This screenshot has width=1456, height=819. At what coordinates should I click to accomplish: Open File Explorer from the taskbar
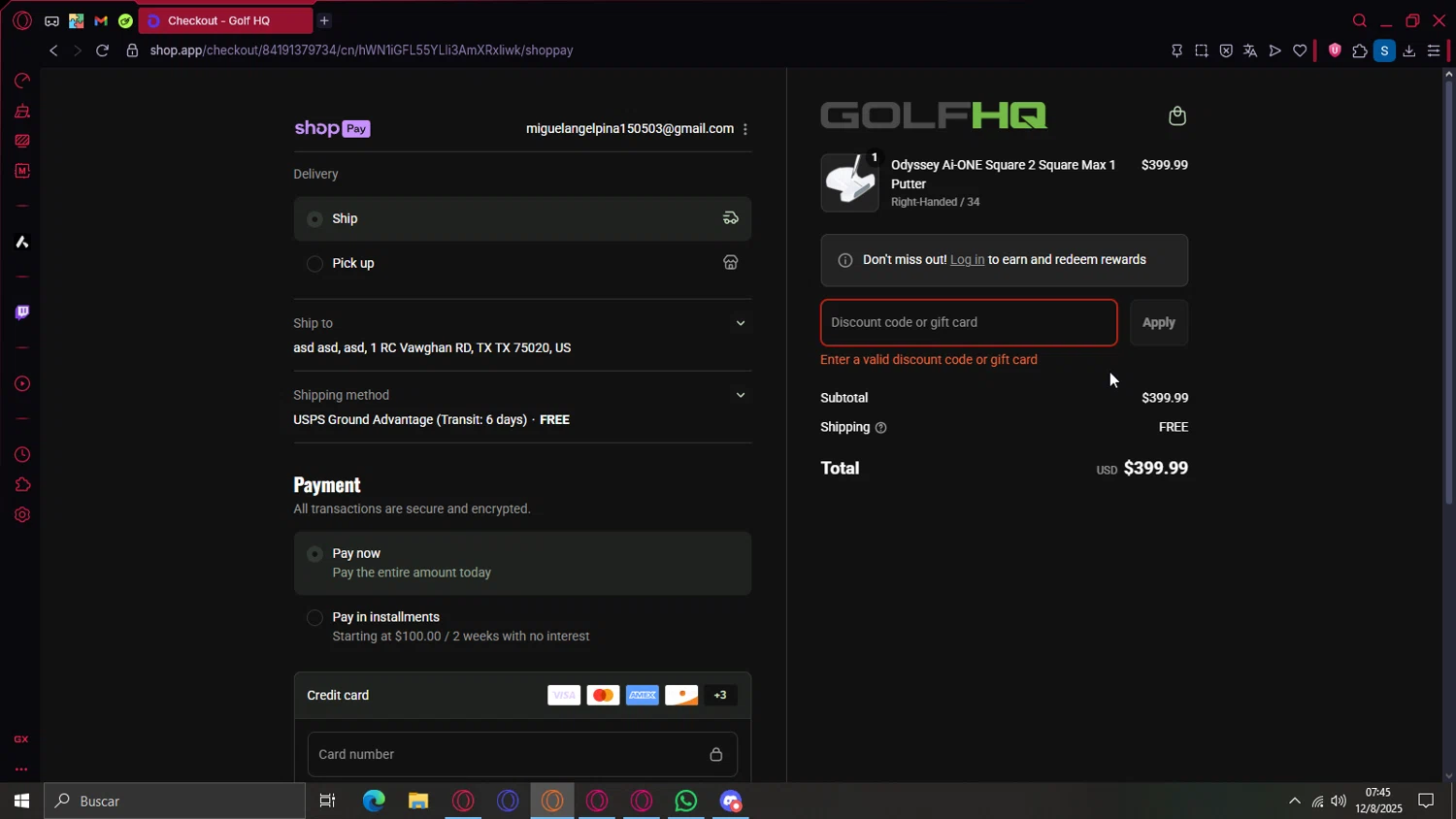click(418, 801)
